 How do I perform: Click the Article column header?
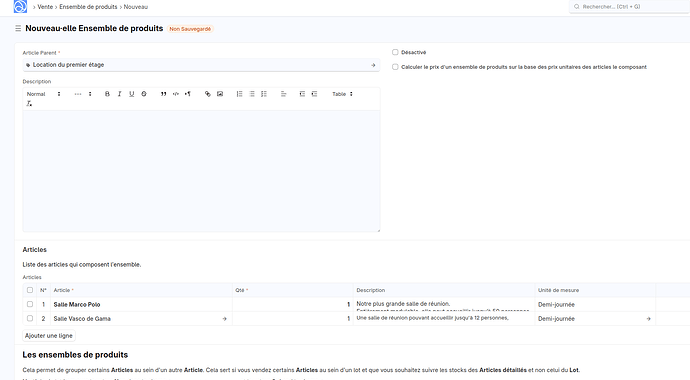coord(141,290)
